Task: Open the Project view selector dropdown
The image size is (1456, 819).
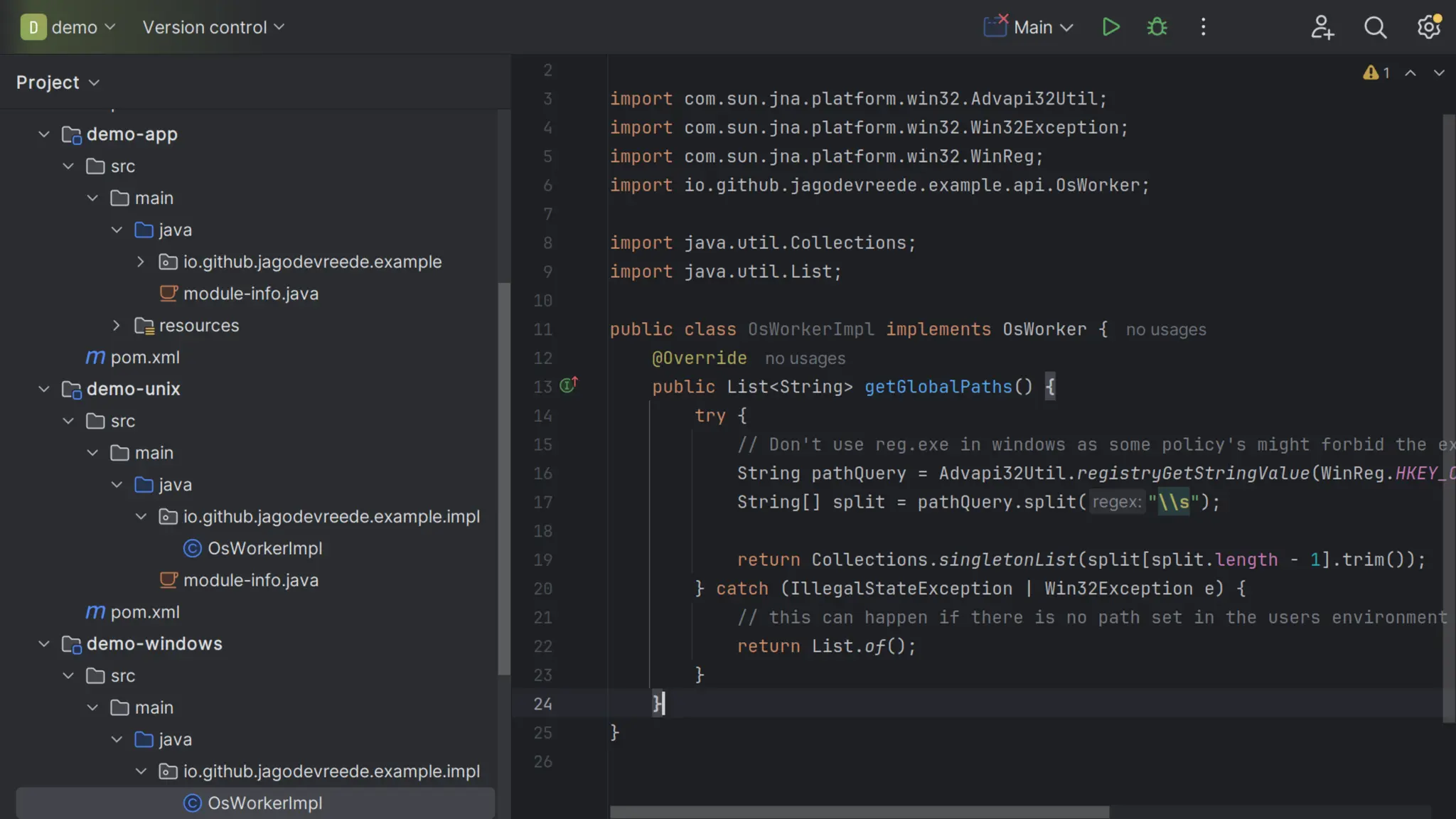Action: click(x=58, y=82)
